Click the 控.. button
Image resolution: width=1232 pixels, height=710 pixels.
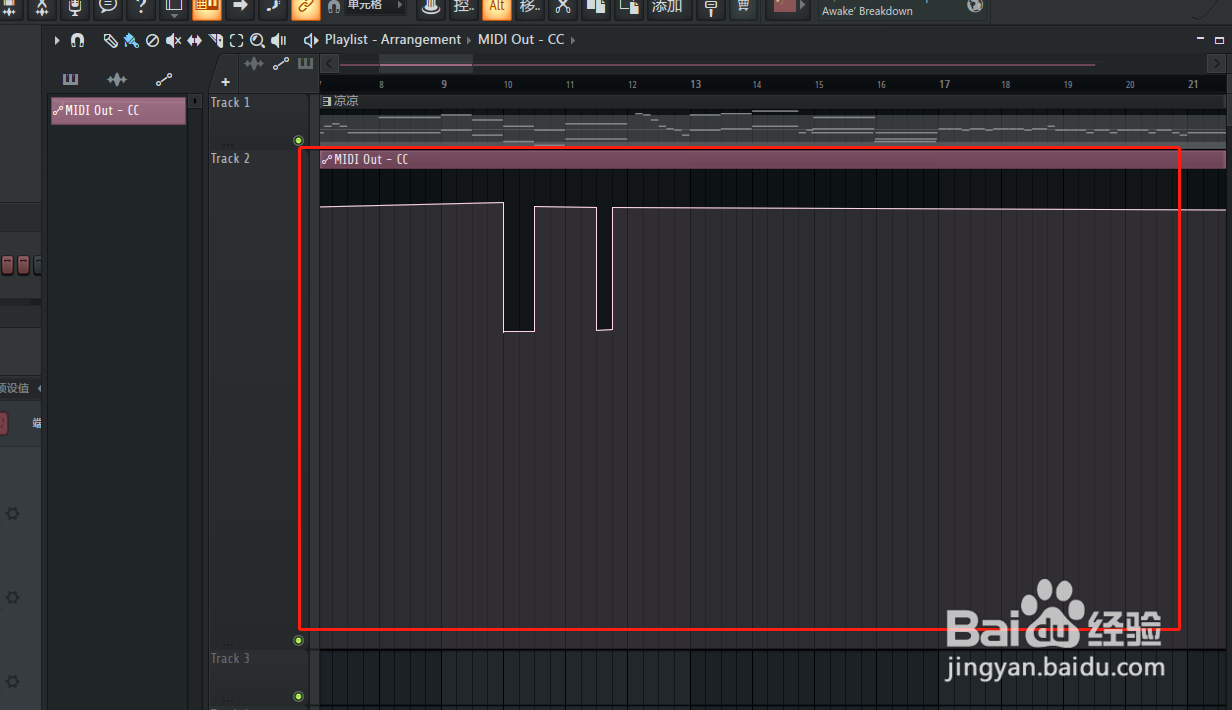(463, 8)
